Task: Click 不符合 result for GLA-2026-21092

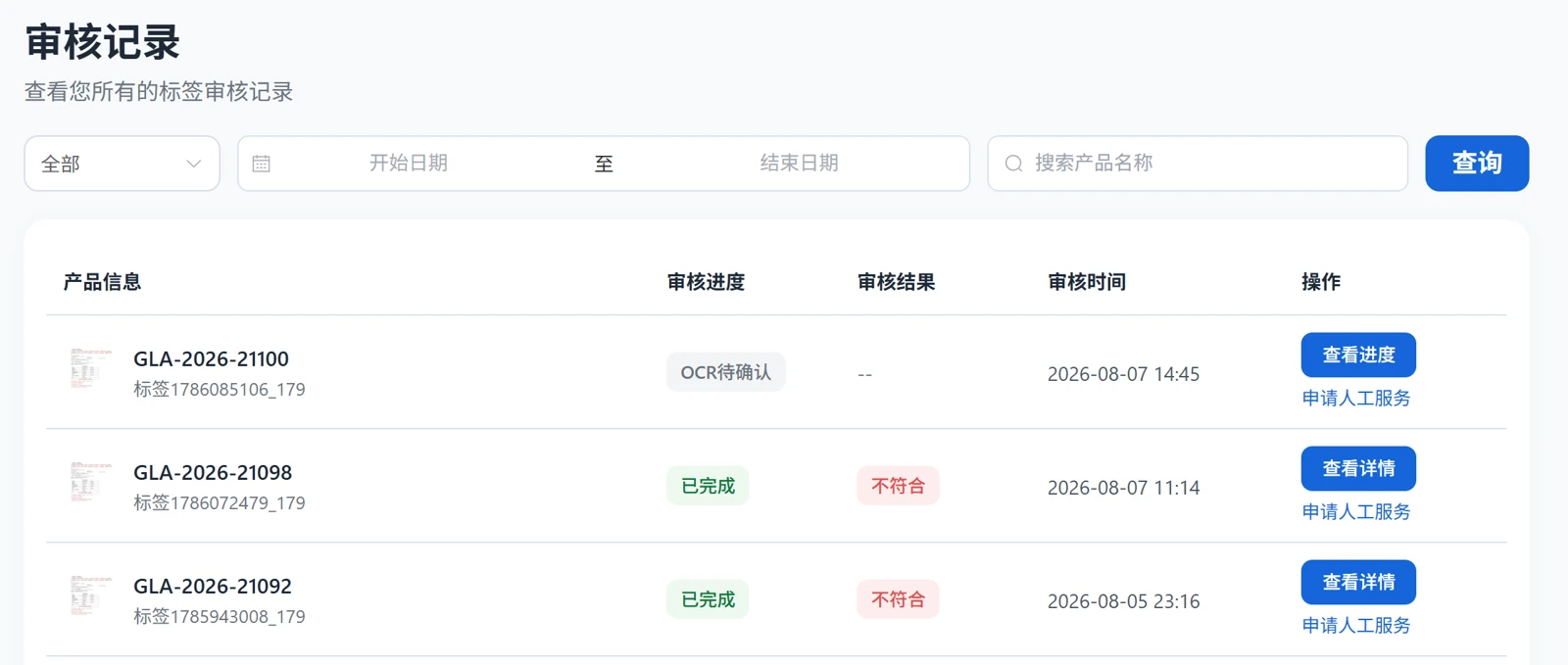Action: click(x=898, y=599)
